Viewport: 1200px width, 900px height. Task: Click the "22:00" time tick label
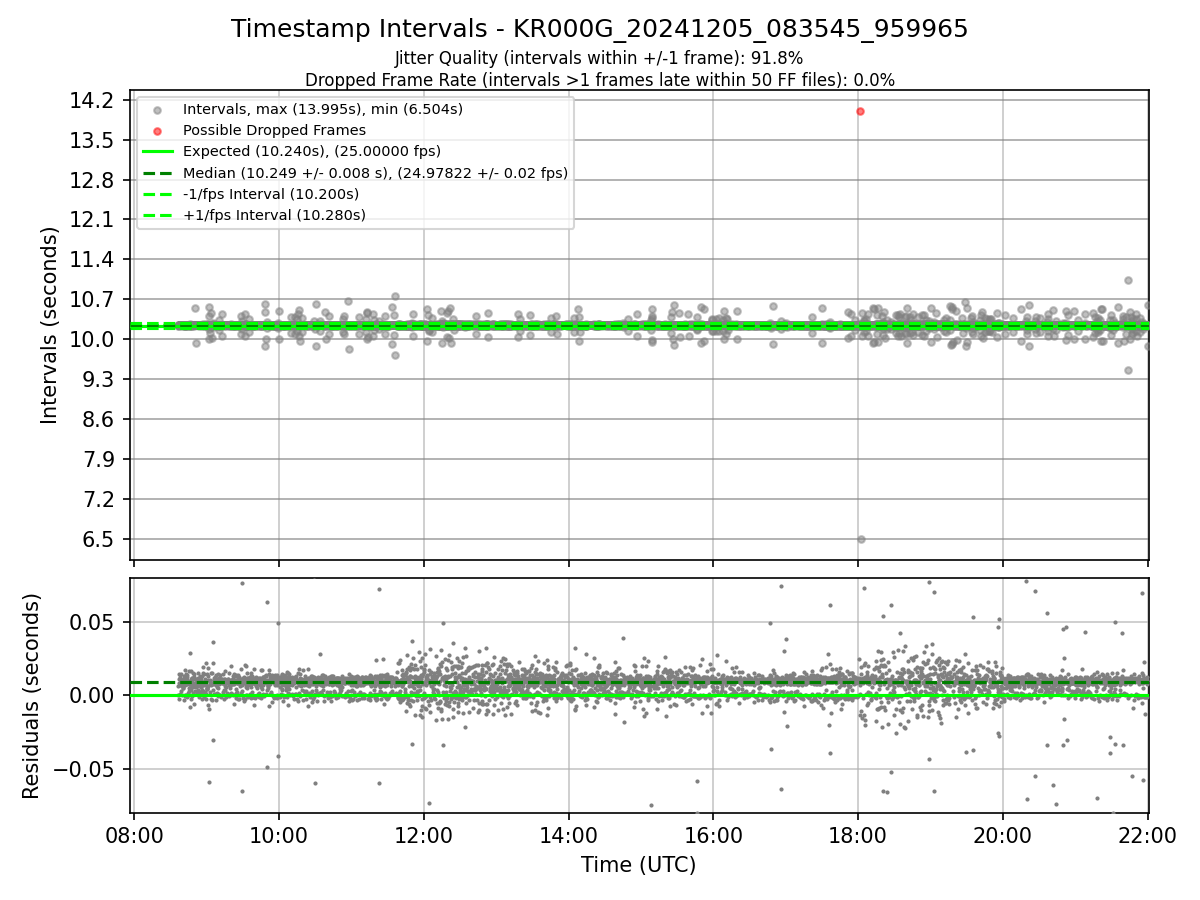(1147, 836)
